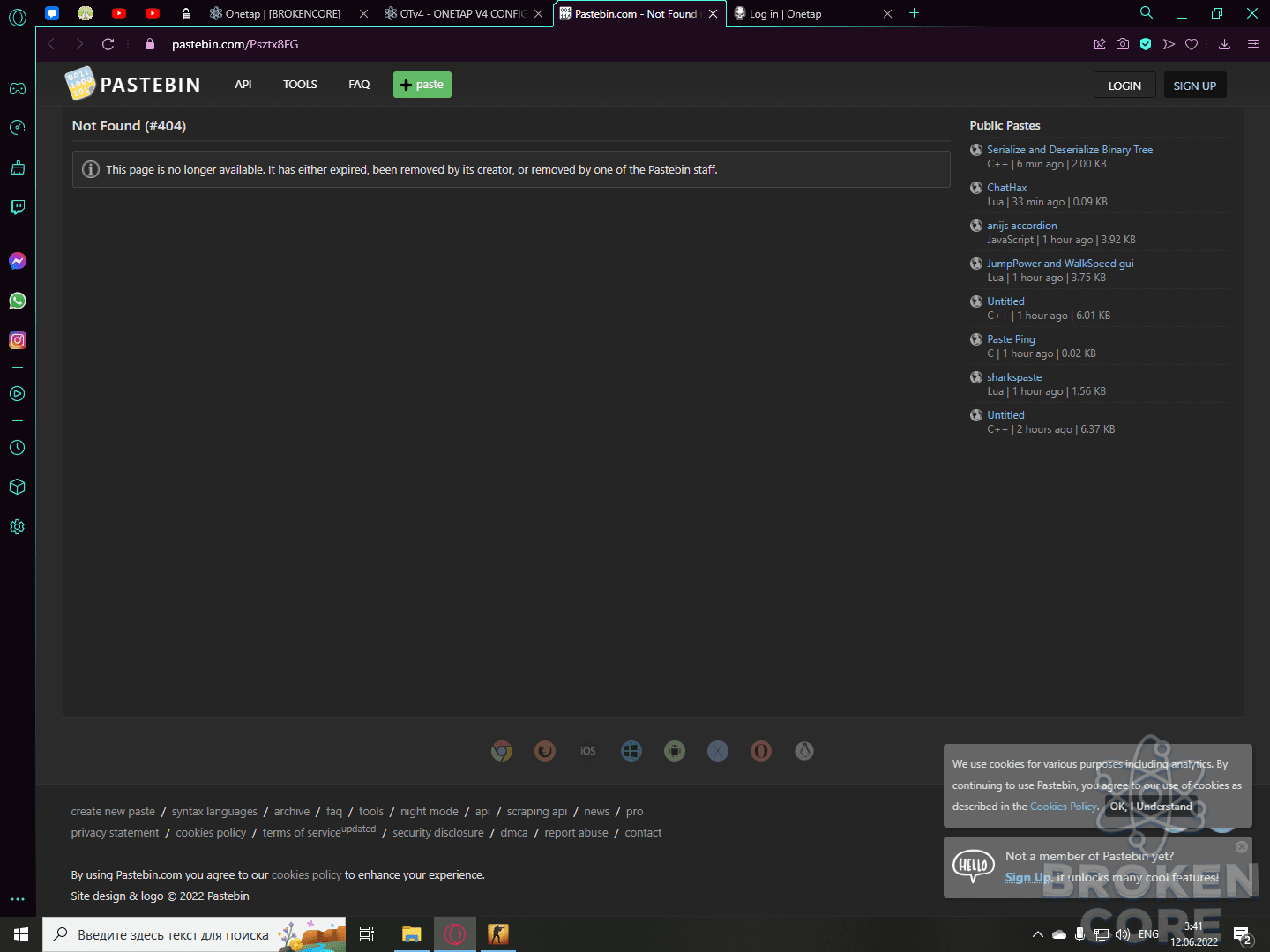Click the Opera icon in the footer row
The image size is (1270, 952).
tap(761, 751)
